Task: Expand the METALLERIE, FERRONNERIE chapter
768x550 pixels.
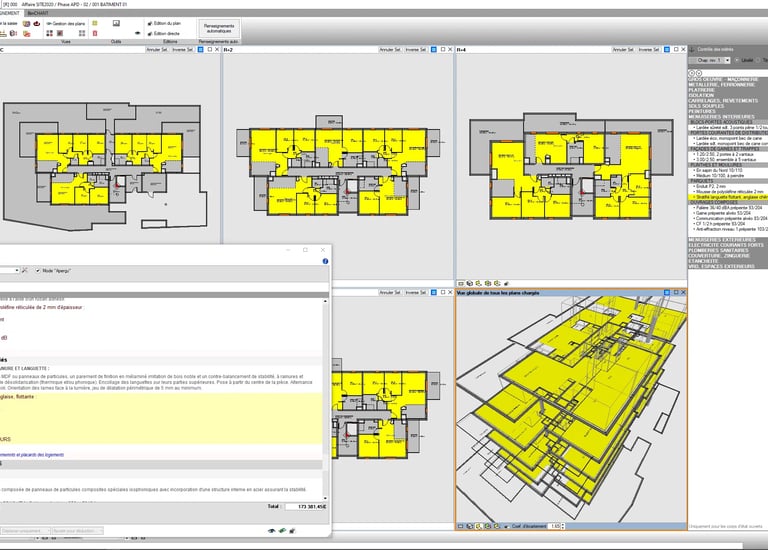Action: (728, 85)
